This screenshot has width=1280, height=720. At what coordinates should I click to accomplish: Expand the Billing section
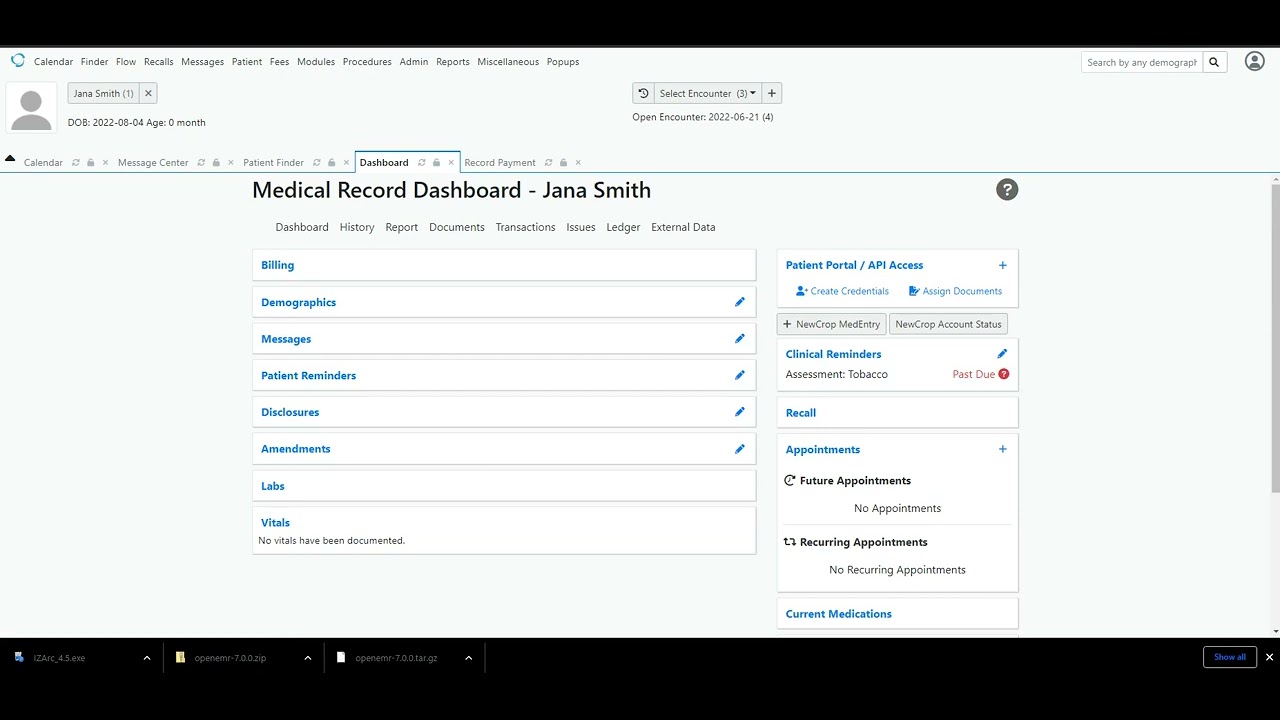pyautogui.click(x=277, y=265)
